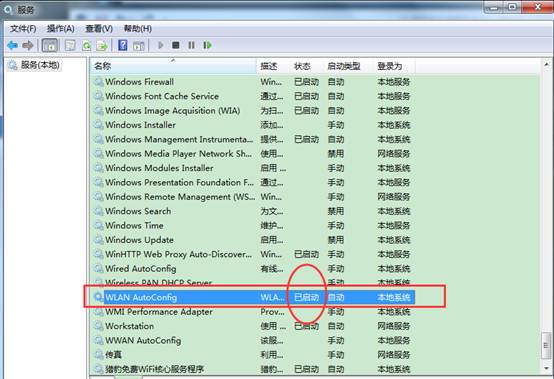Open the 文件(F) menu
The height and width of the screenshot is (379, 554).
pos(23,29)
